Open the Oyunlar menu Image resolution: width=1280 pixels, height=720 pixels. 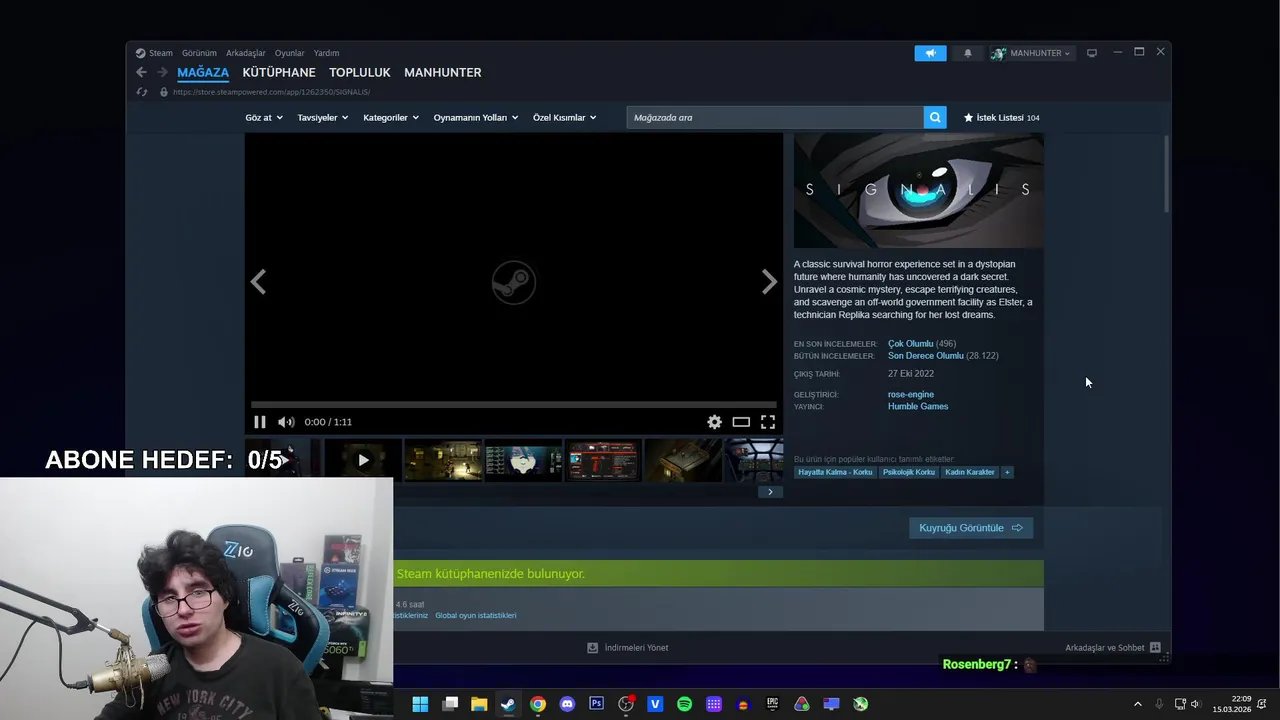coord(290,53)
